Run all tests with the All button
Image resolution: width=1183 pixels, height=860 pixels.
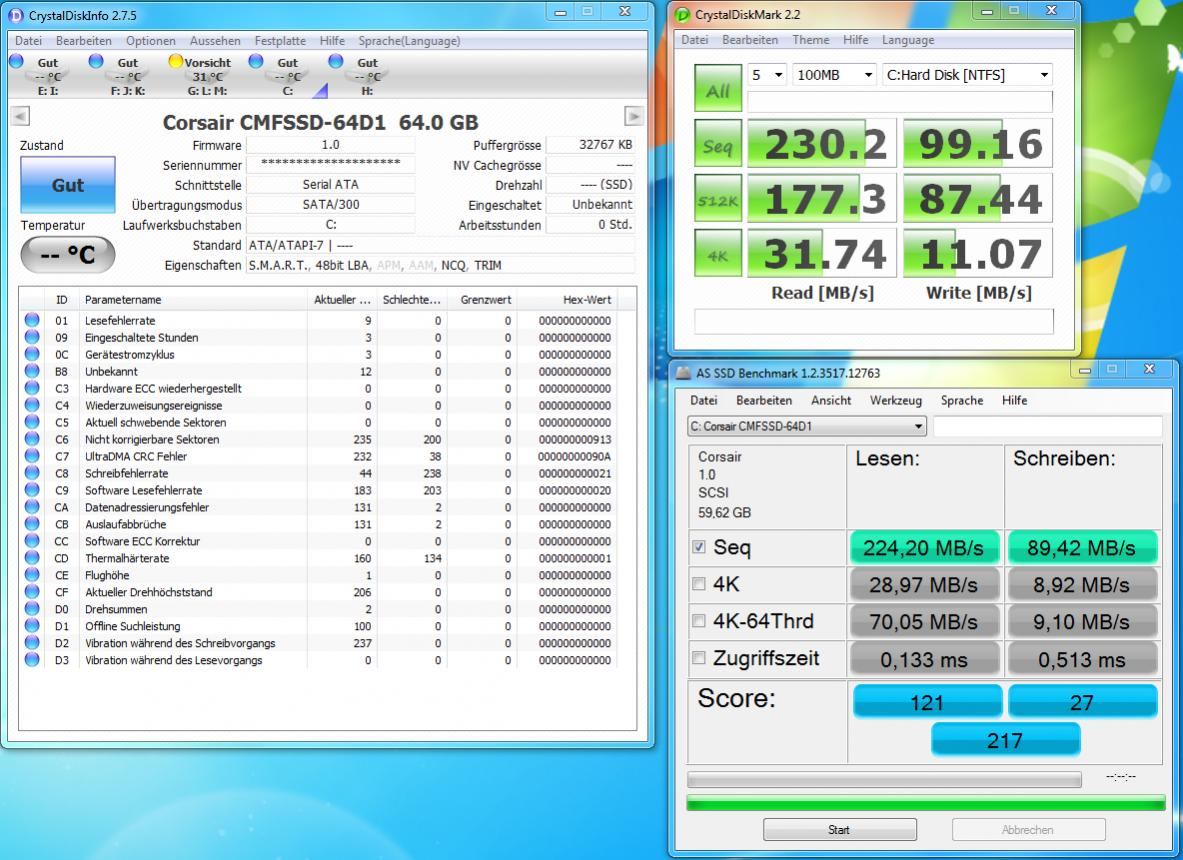[717, 88]
